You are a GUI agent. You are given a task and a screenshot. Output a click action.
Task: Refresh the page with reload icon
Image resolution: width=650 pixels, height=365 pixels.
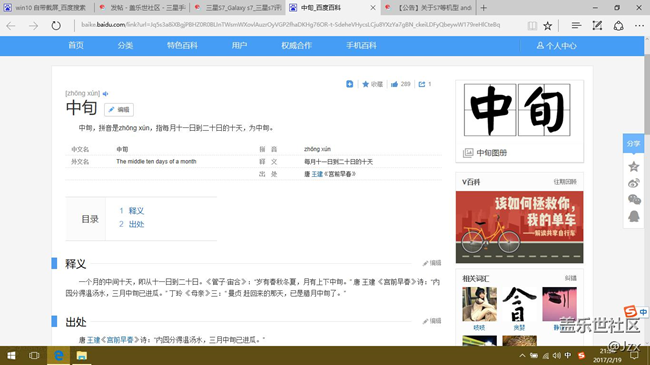[56, 26]
